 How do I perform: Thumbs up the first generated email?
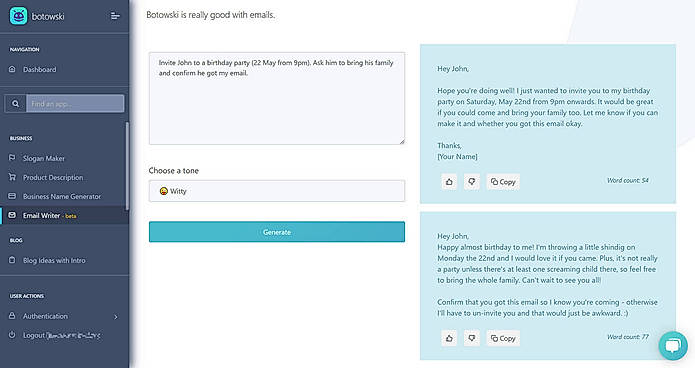[449, 182]
